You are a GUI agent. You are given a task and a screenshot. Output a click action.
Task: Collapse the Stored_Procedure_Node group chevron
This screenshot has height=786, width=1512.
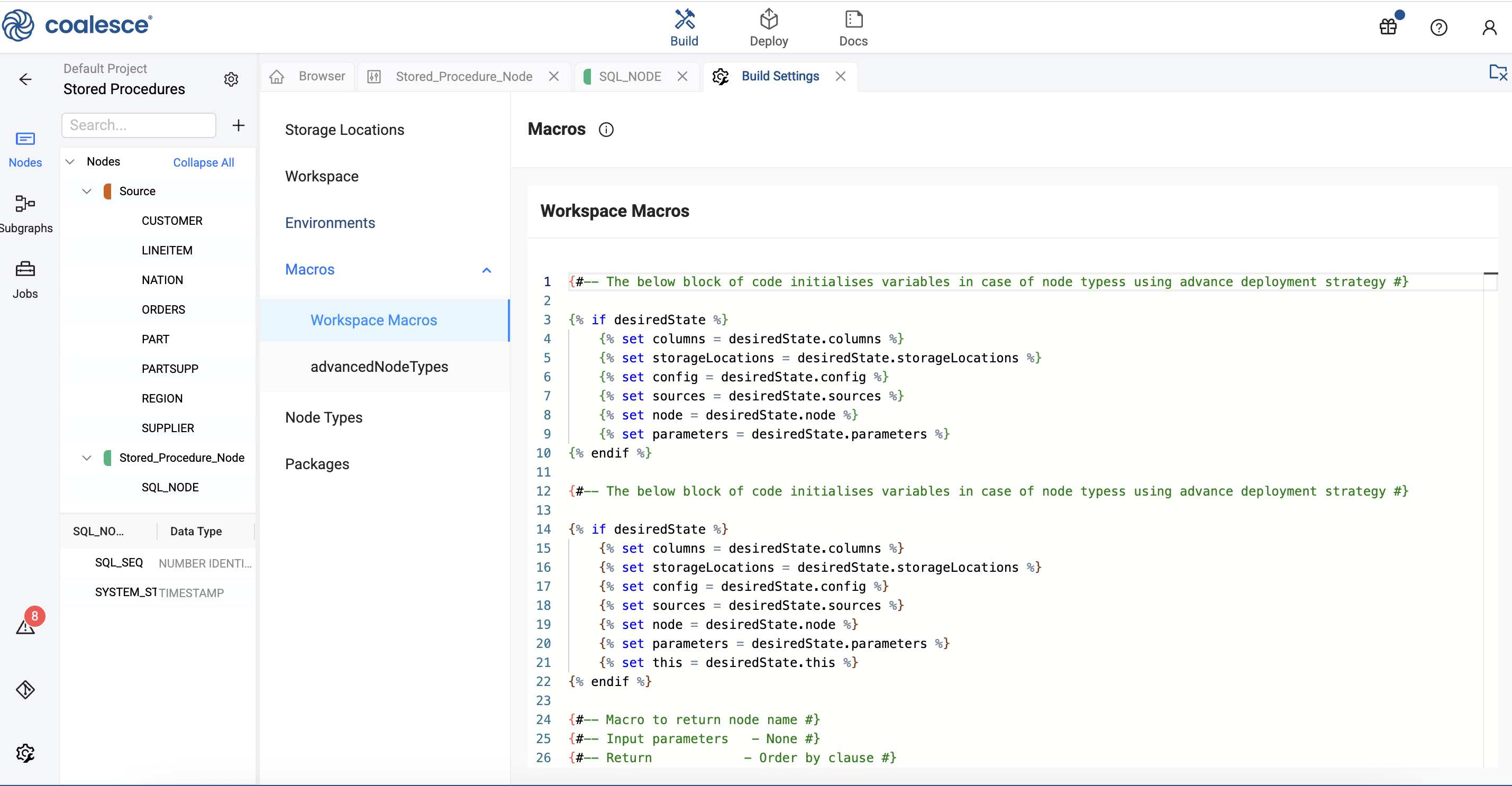[x=87, y=458]
